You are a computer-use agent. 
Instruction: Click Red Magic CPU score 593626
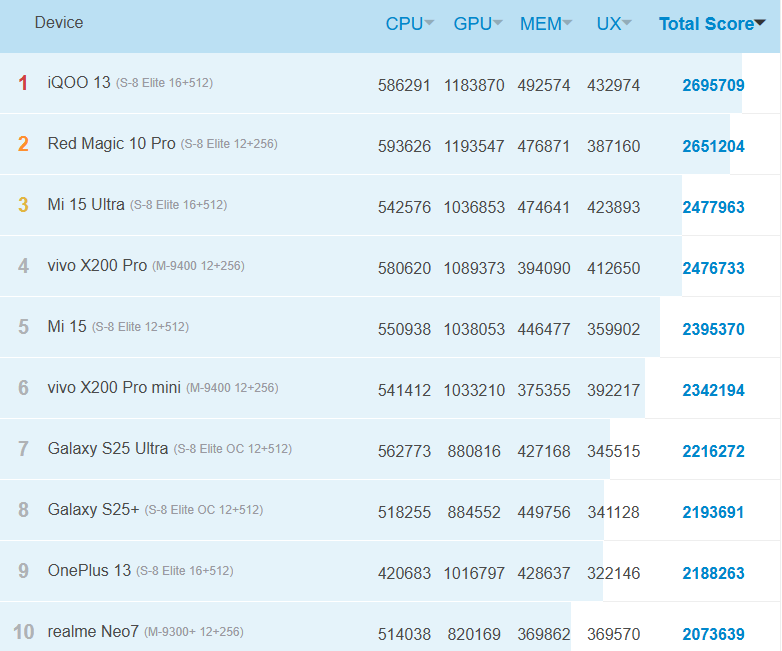pos(404,146)
